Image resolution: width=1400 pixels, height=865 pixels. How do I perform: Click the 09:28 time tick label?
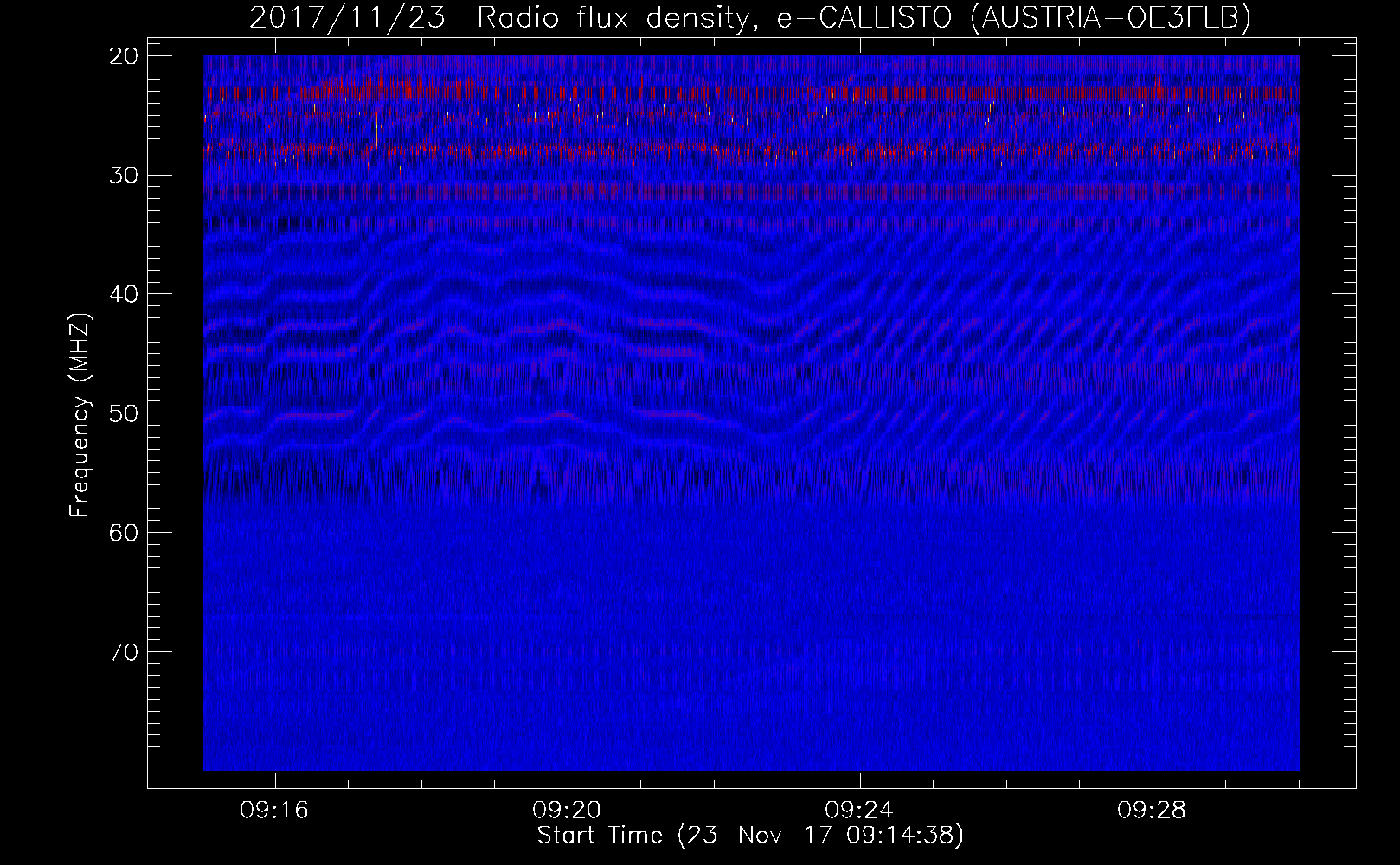pyautogui.click(x=1153, y=811)
